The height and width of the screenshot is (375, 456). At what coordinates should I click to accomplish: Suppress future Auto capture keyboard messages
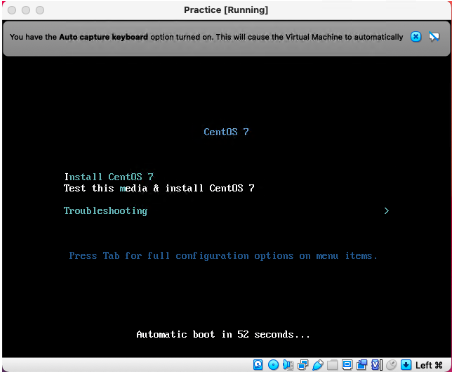pos(434,37)
